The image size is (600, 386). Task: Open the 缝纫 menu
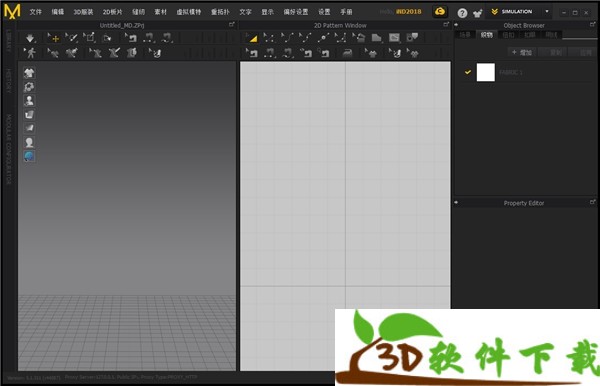[x=139, y=12]
